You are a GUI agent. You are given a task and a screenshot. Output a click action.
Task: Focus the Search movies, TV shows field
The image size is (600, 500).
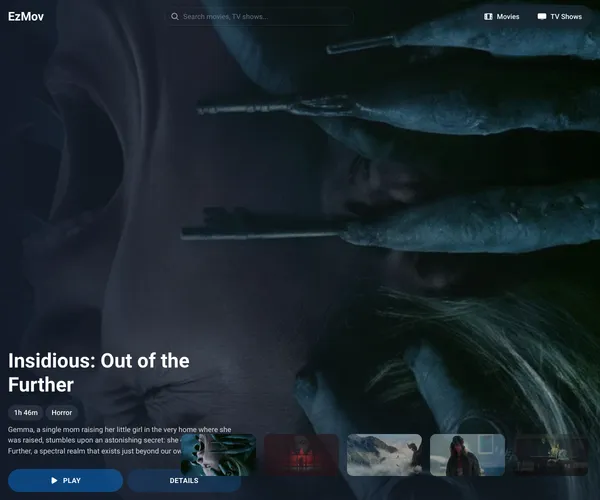click(259, 16)
